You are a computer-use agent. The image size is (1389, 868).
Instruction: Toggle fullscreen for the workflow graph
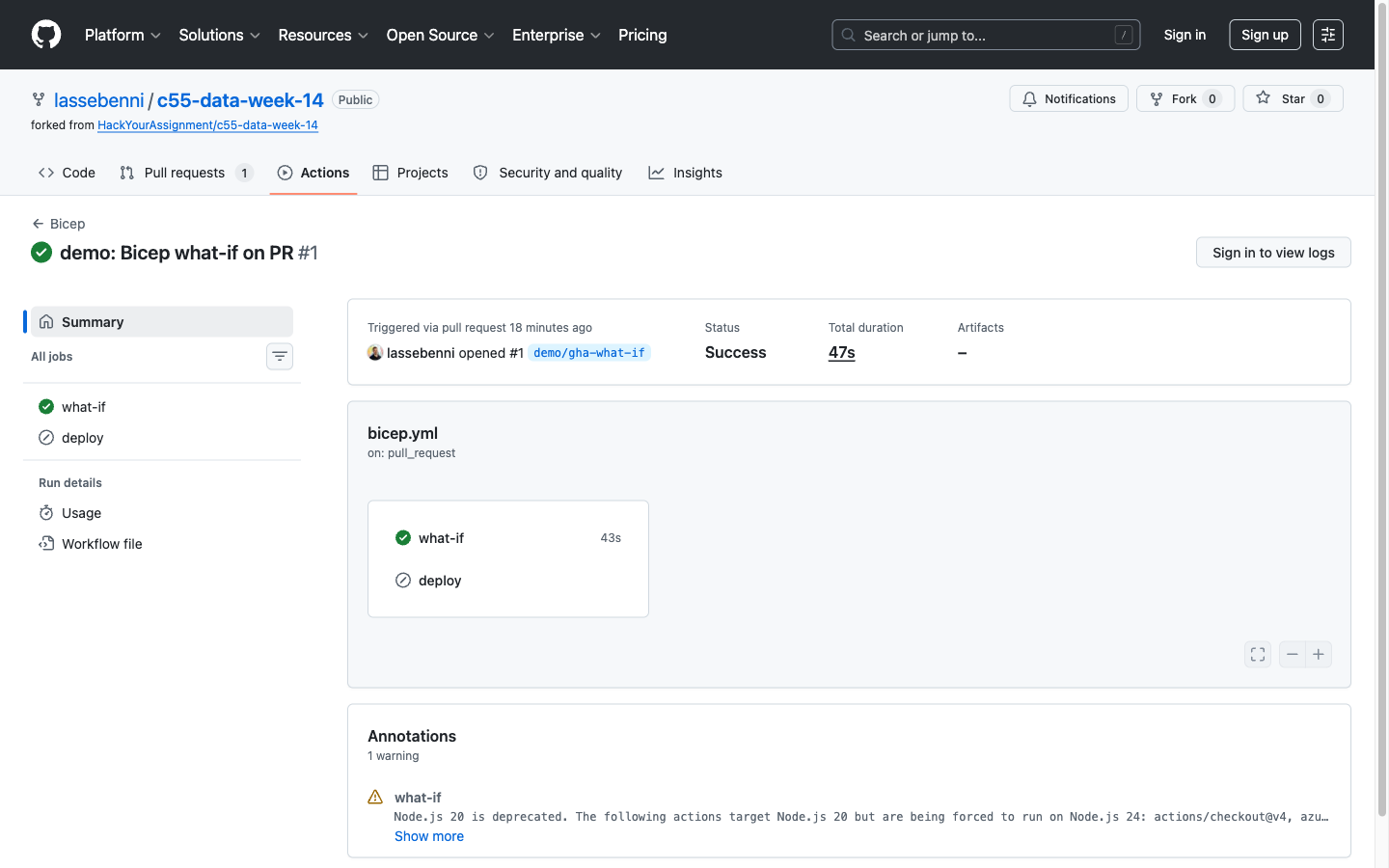coord(1258,654)
